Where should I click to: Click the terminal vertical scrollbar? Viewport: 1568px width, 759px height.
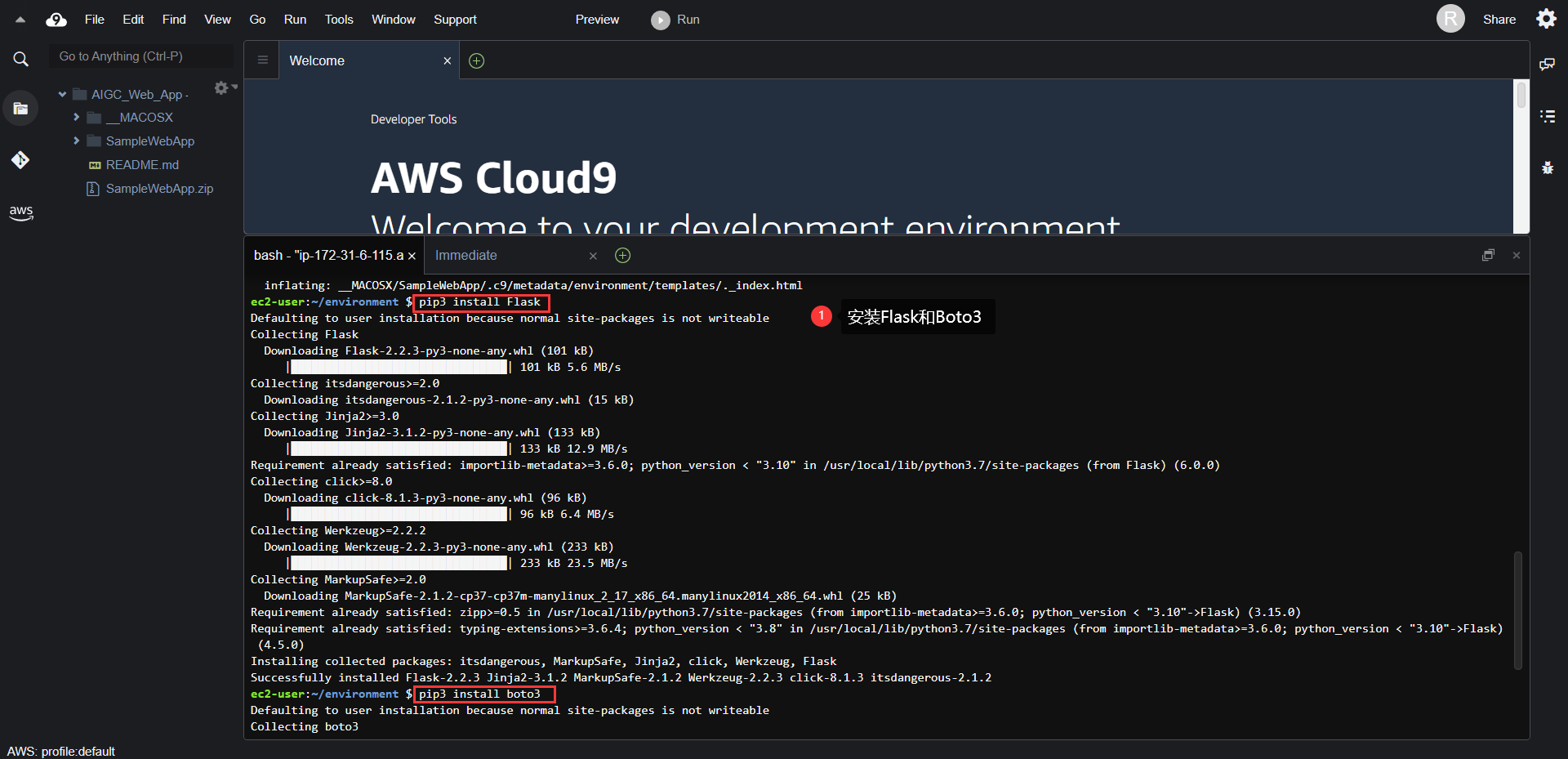(1518, 610)
